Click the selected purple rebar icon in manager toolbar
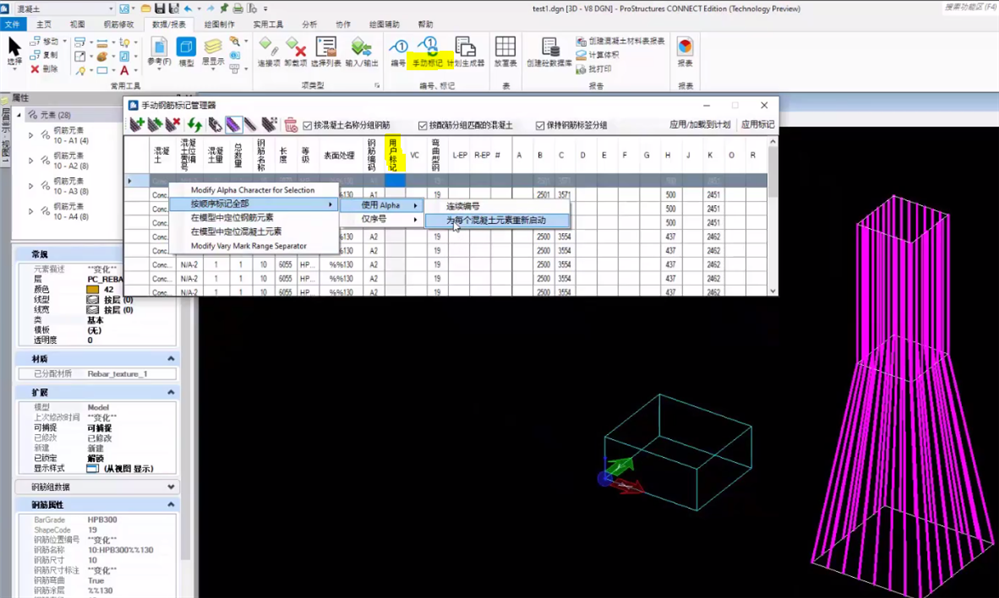Viewport: 999px width, 598px height. [233, 124]
